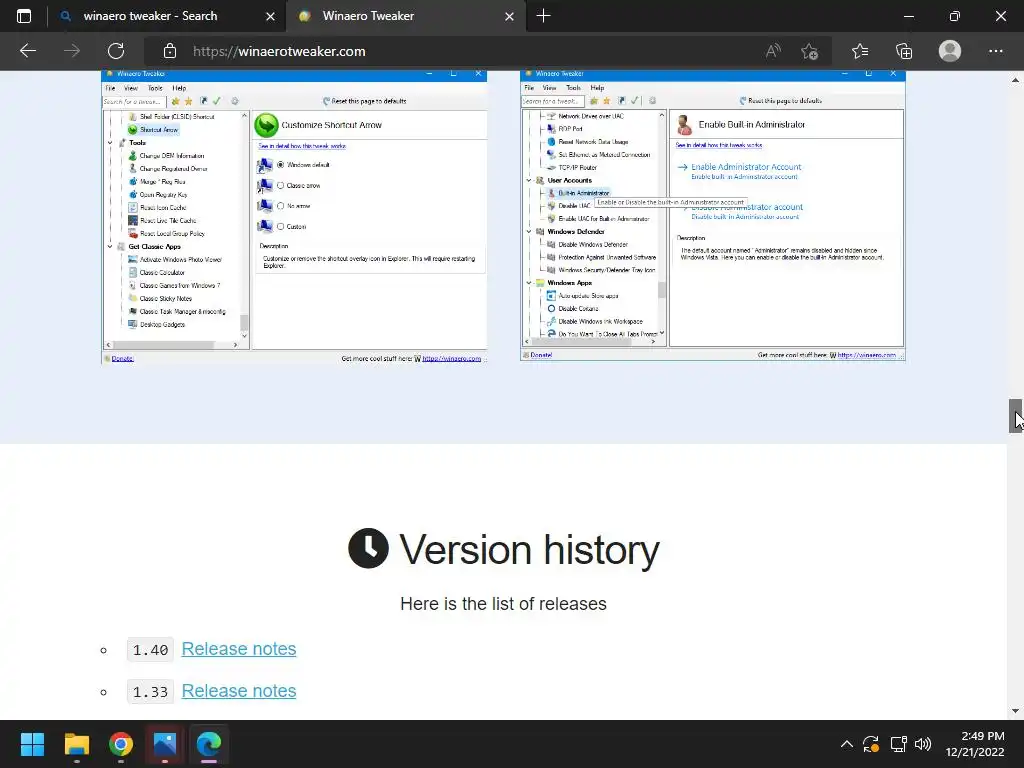Open the tab actions menu icon

[x=24, y=16]
